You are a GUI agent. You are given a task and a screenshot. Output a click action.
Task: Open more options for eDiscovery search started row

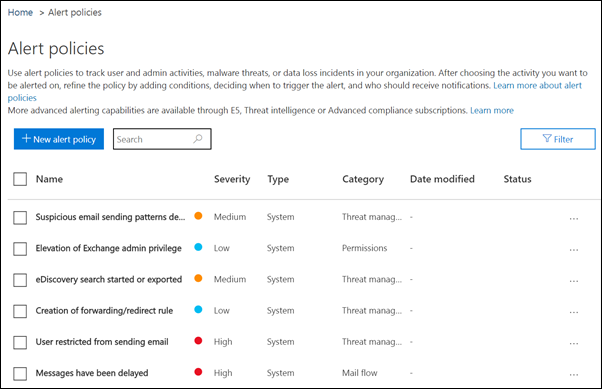574,281
